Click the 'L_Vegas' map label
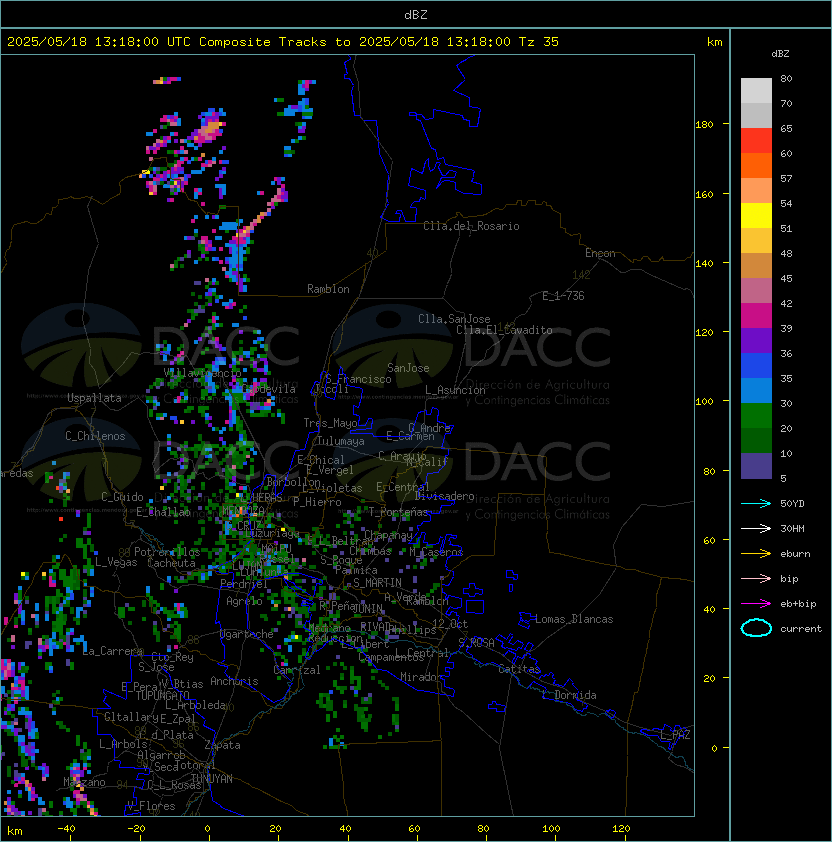The image size is (832, 842). point(116,562)
